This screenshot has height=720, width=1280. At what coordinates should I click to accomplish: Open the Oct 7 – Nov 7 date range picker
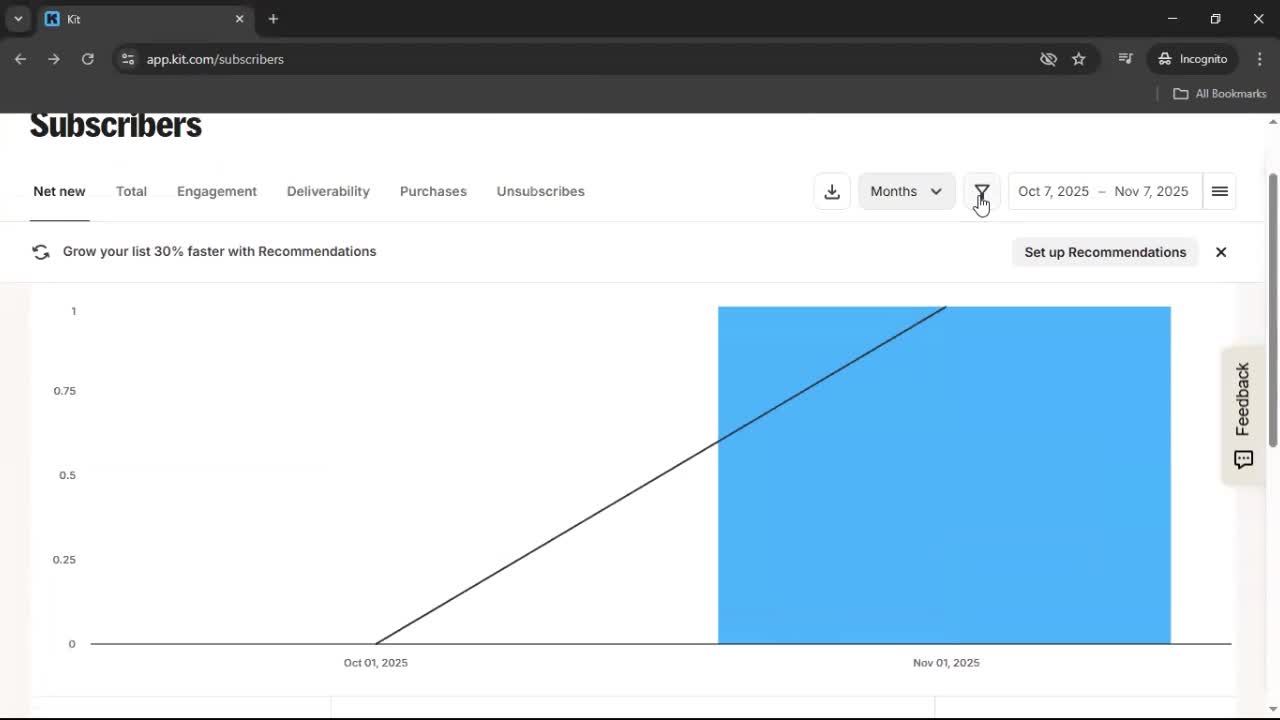pyautogui.click(x=1102, y=191)
